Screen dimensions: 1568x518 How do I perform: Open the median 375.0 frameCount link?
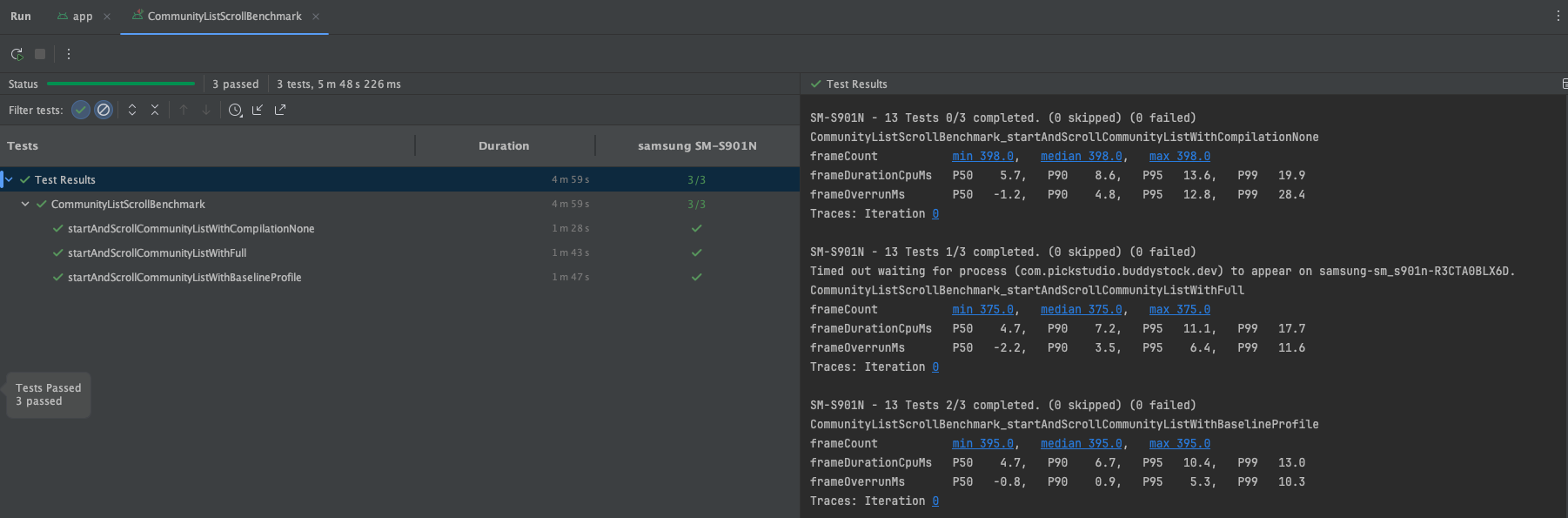(x=1082, y=309)
